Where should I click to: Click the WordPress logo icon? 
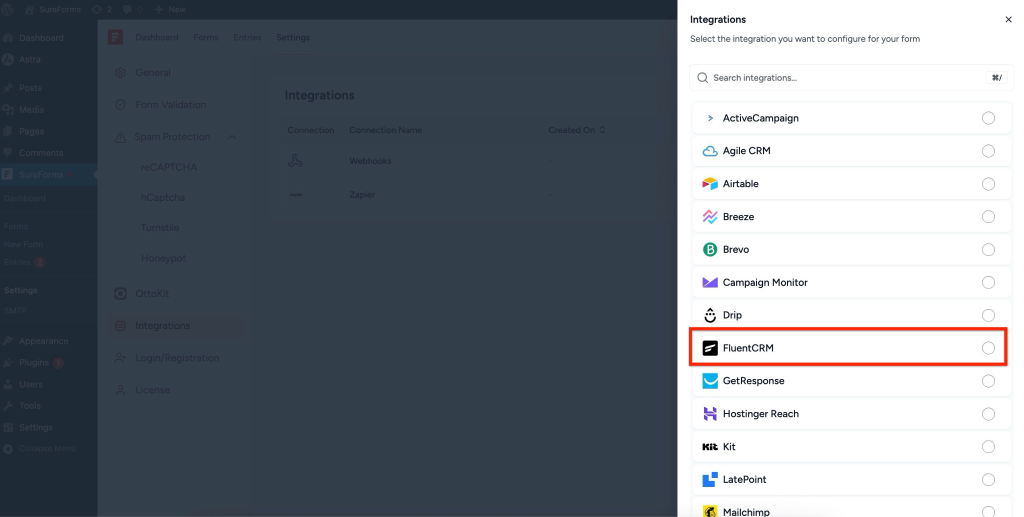(x=8, y=9)
